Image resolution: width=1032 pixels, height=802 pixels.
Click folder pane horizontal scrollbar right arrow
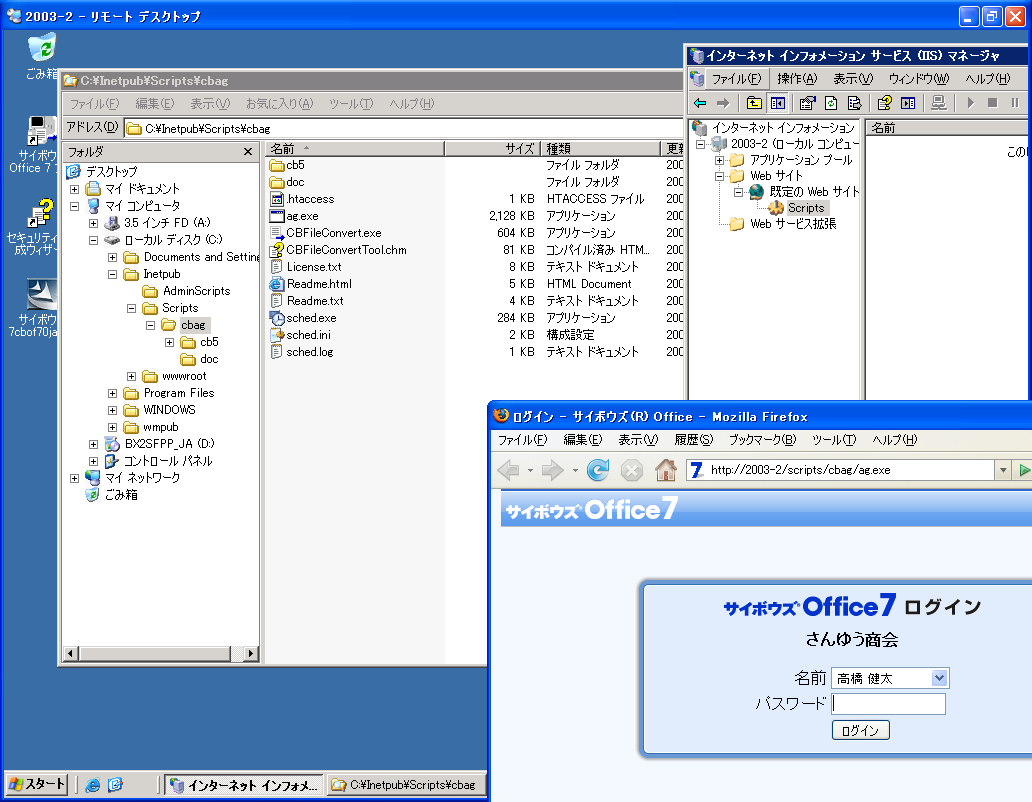coord(250,653)
